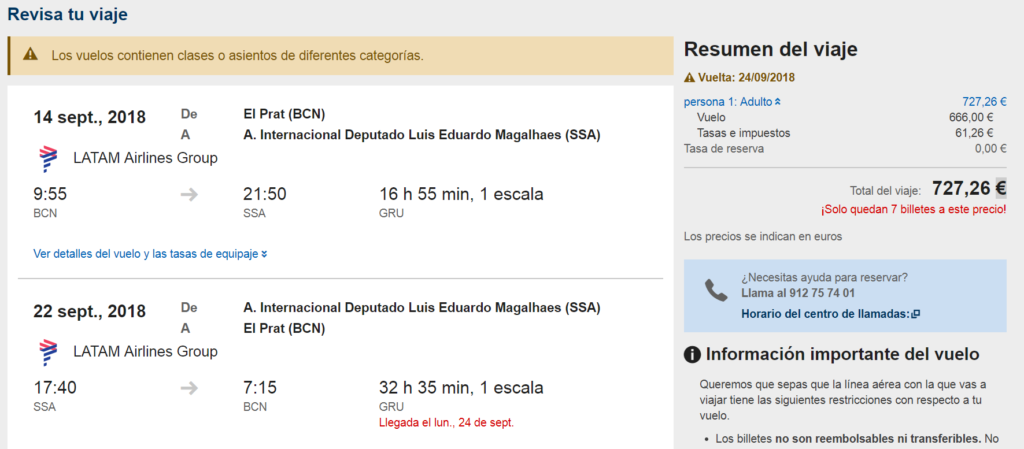
Task: Click the chevron after equipaje link
Action: (x=264, y=254)
